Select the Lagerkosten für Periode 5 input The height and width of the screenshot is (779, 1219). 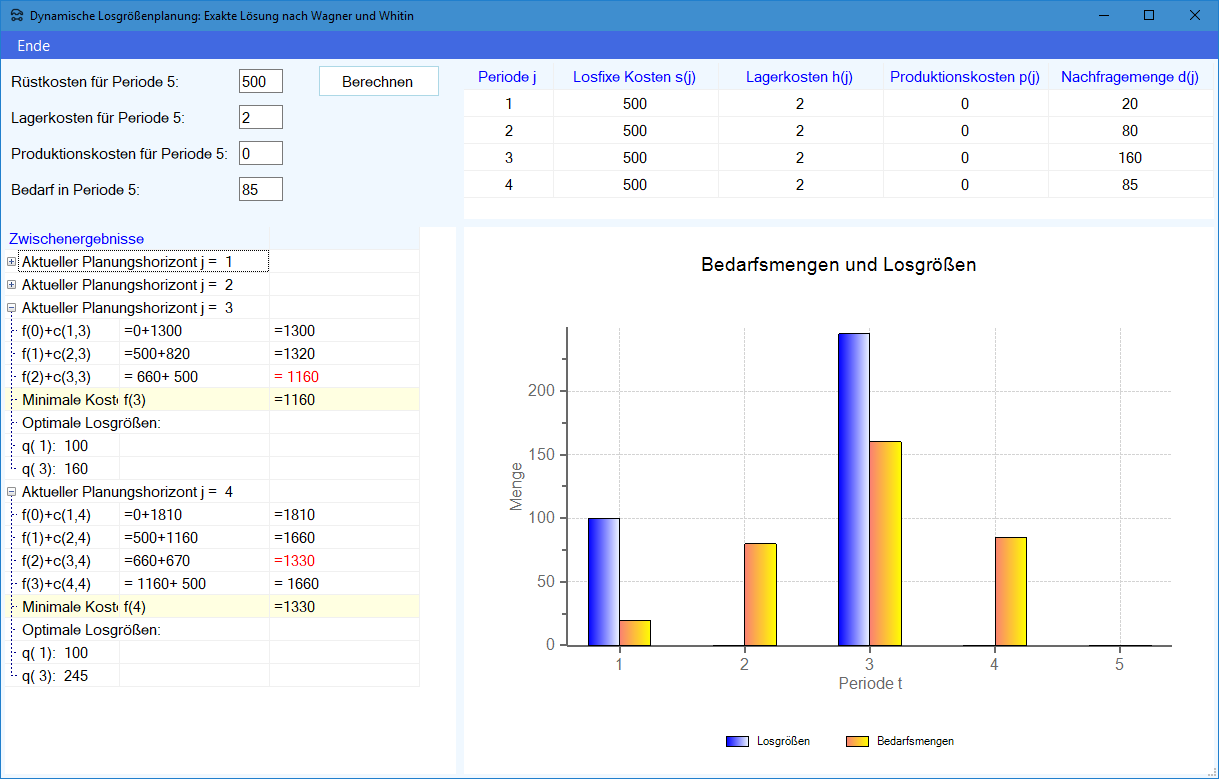pyautogui.click(x=260, y=118)
